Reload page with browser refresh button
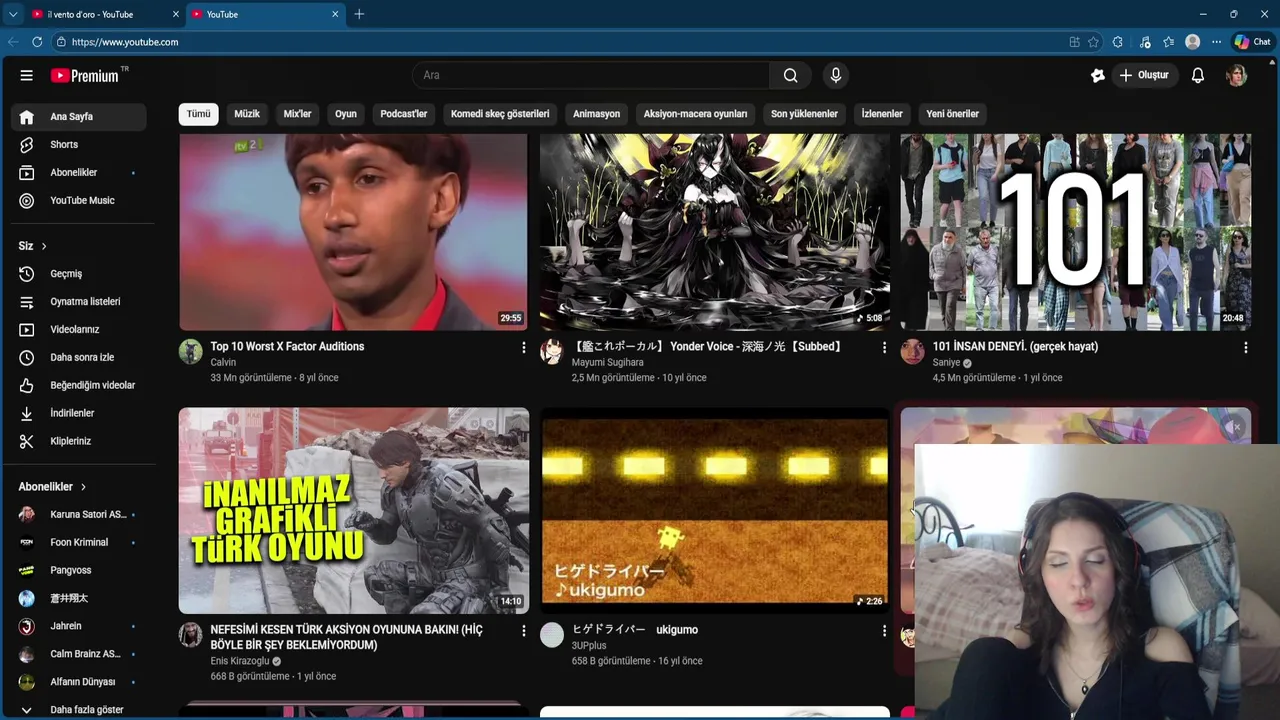The width and height of the screenshot is (1280, 720). point(37,42)
